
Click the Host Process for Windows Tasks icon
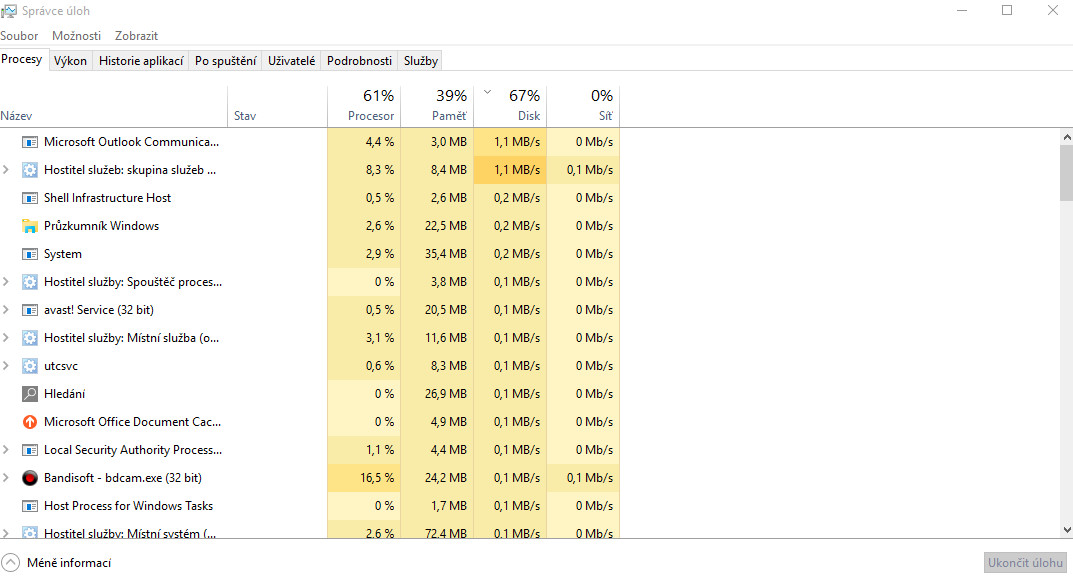29,507
